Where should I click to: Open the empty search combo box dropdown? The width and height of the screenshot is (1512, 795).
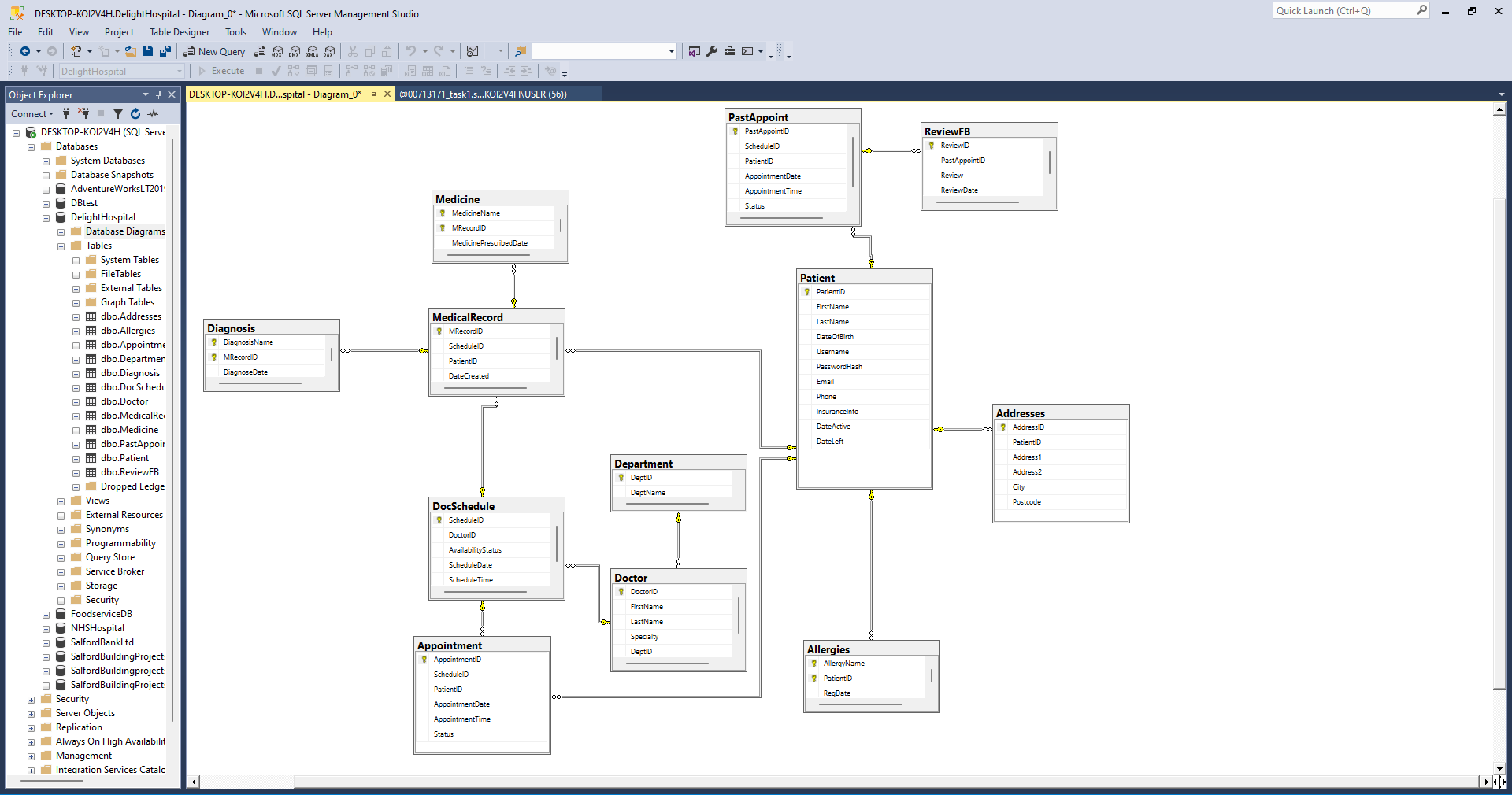pos(672,51)
